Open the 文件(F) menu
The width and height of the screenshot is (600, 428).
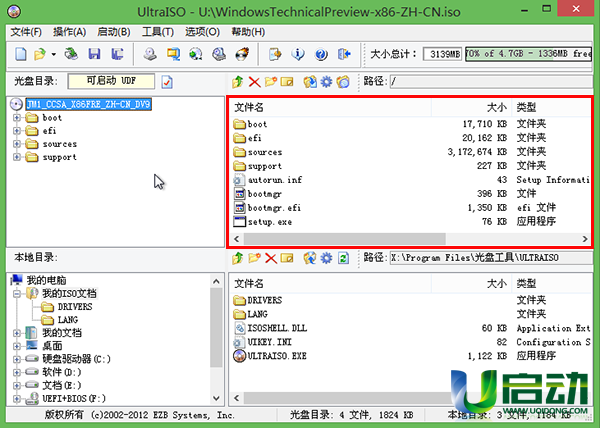(x=26, y=32)
